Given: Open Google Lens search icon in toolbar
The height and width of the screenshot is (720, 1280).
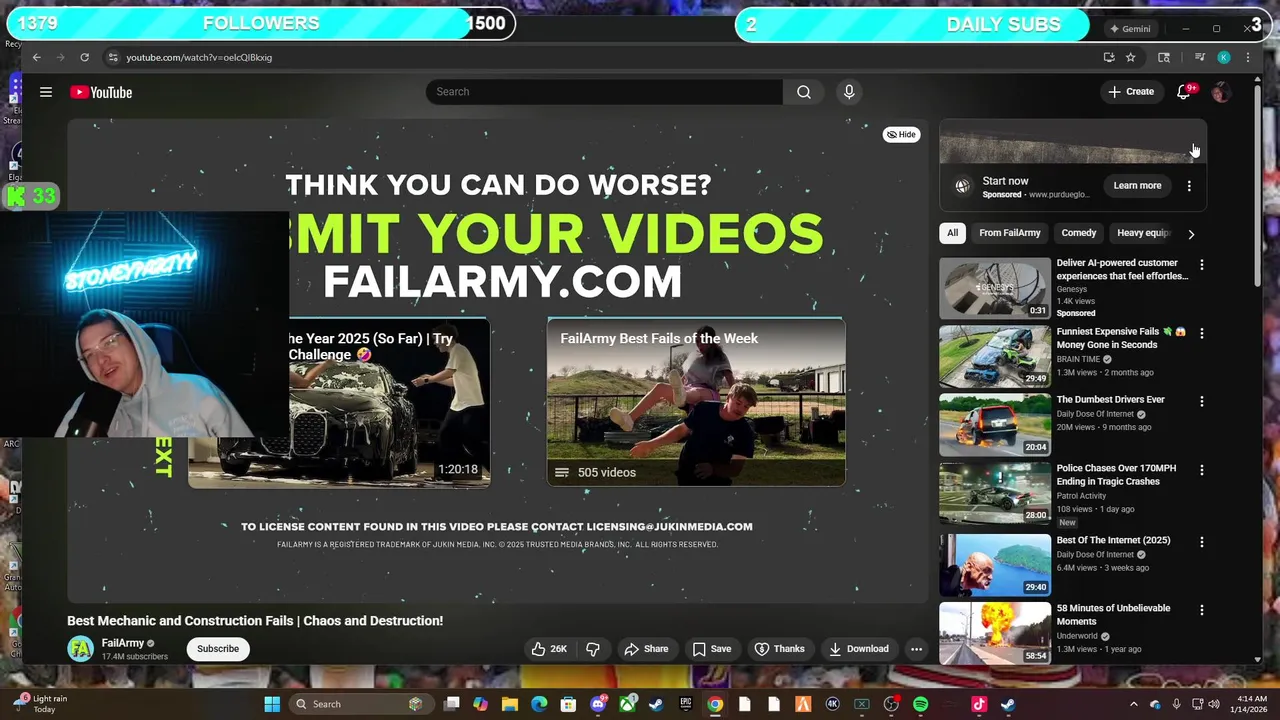Looking at the screenshot, I should tap(1164, 57).
